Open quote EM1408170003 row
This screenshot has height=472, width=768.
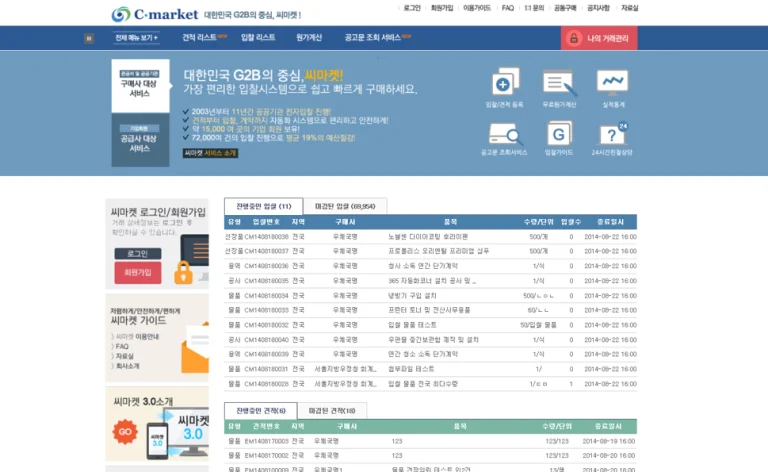pos(431,441)
